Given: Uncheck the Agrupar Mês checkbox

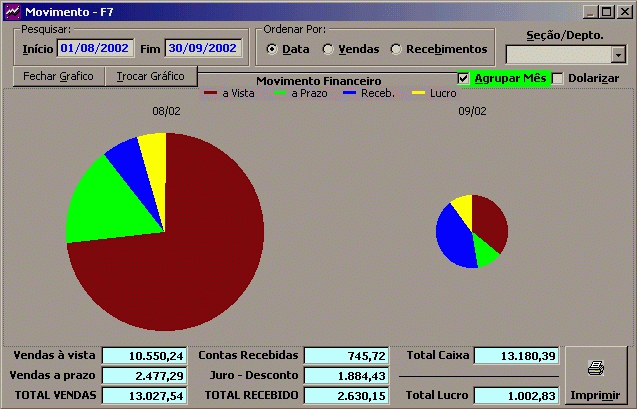Looking at the screenshot, I should click(464, 78).
